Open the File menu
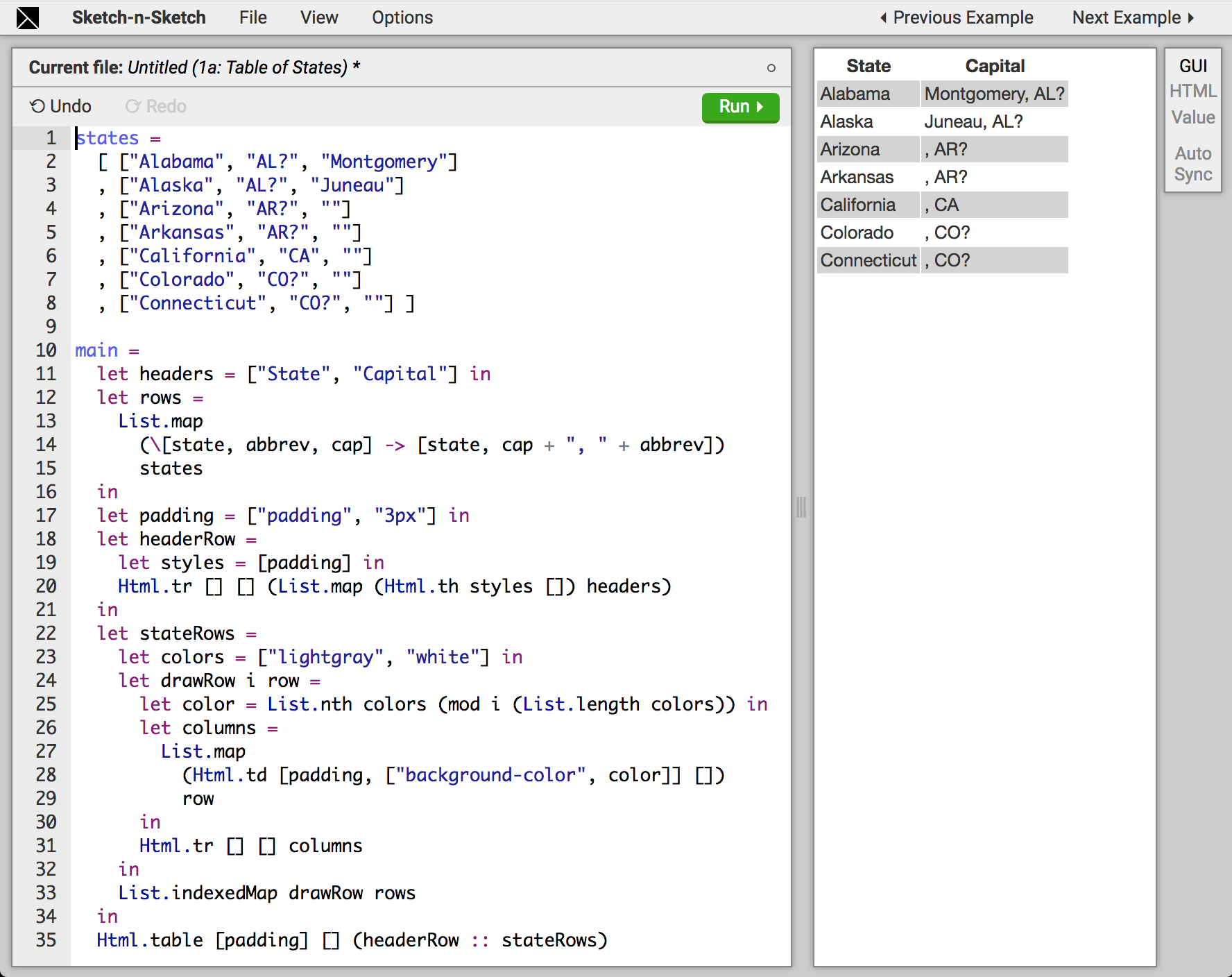Viewport: 1232px width, 977px height. click(253, 17)
